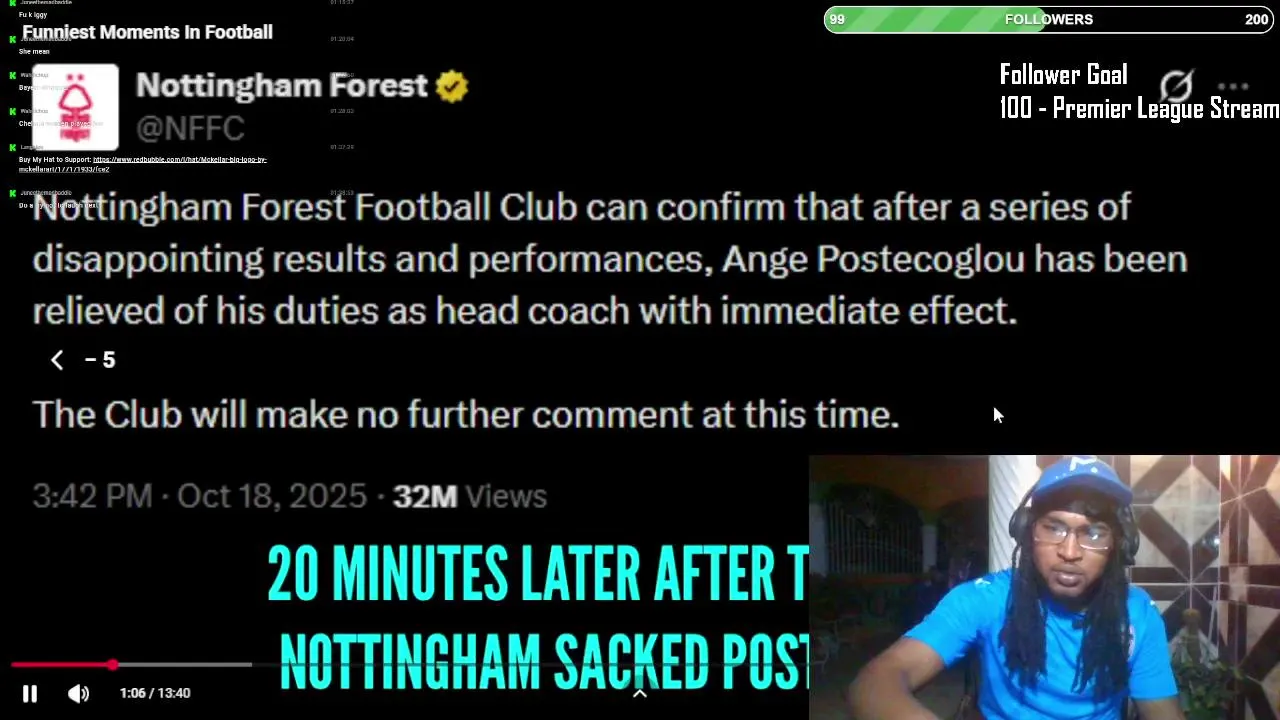Image resolution: width=1280 pixels, height=720 pixels.
Task: Open the @NFFC handle
Action: 190,128
